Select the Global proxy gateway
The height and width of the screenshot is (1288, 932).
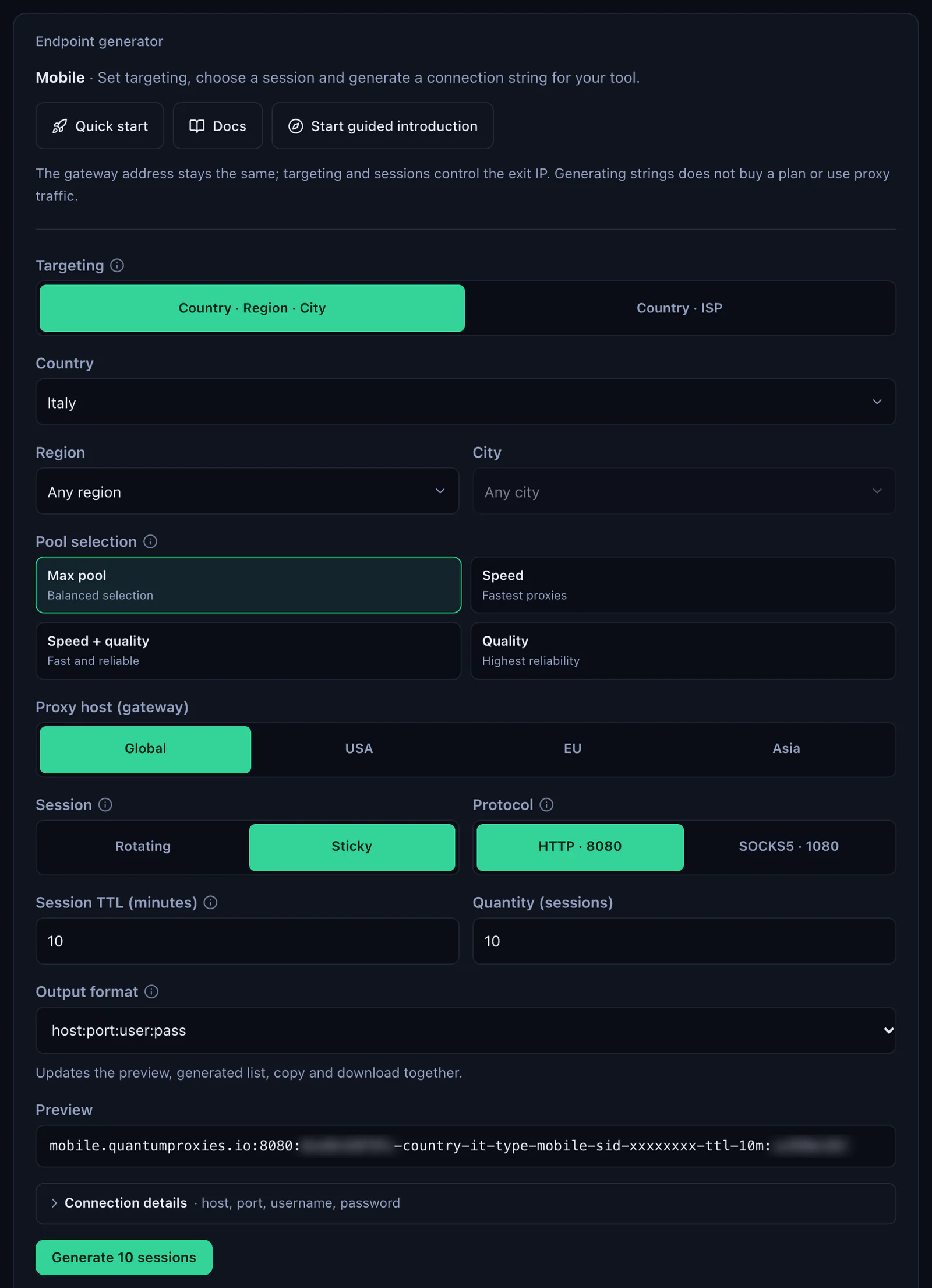tap(146, 749)
